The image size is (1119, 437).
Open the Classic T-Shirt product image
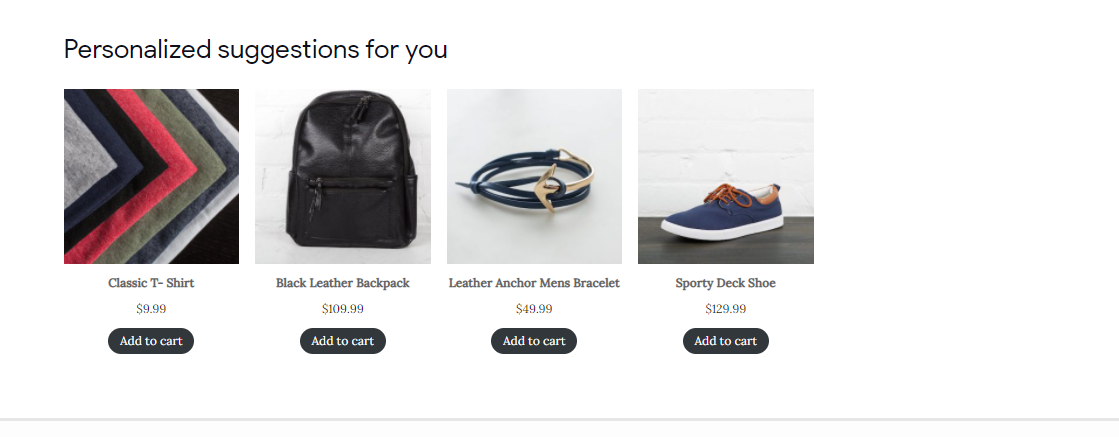point(151,176)
